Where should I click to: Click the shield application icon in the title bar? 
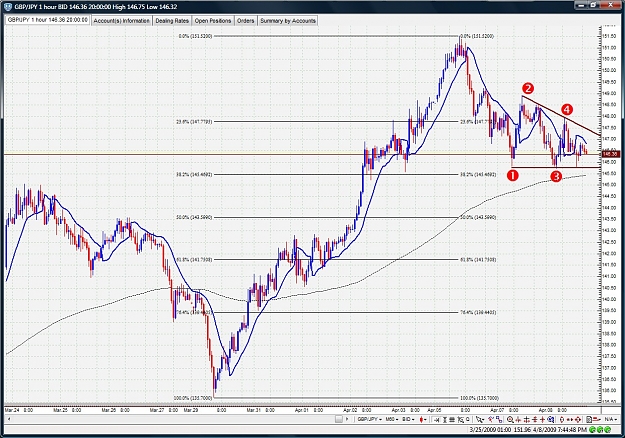[8, 7]
